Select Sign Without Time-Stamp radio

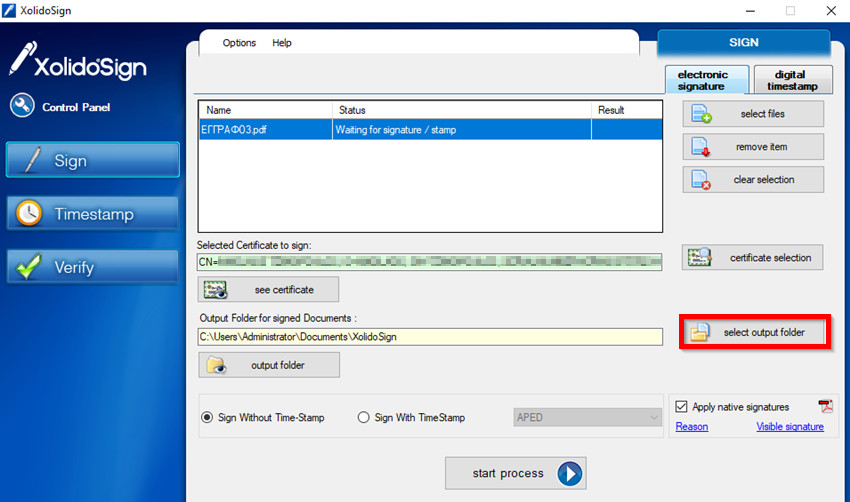click(x=207, y=417)
